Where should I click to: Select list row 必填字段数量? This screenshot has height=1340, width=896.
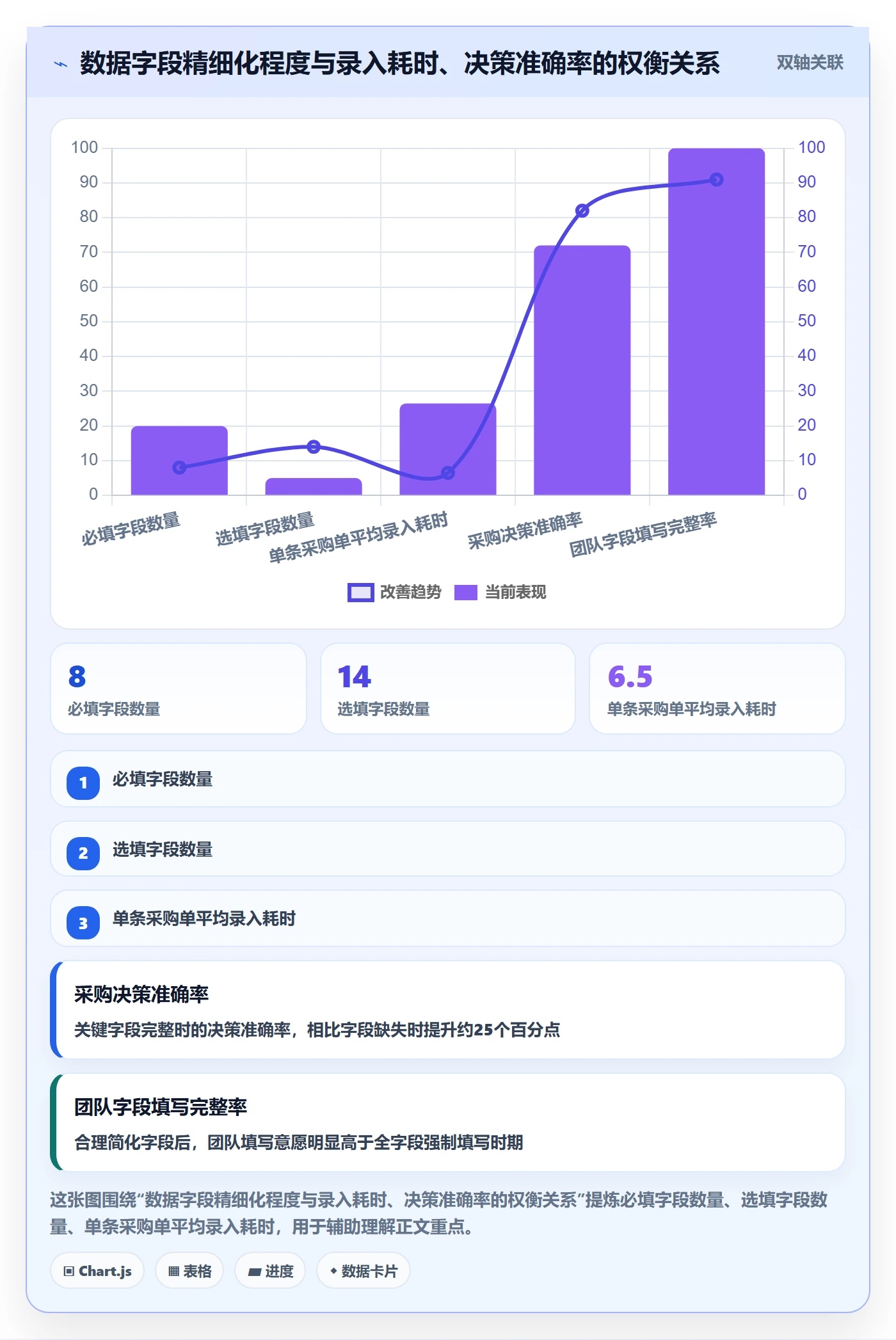pos(448,779)
